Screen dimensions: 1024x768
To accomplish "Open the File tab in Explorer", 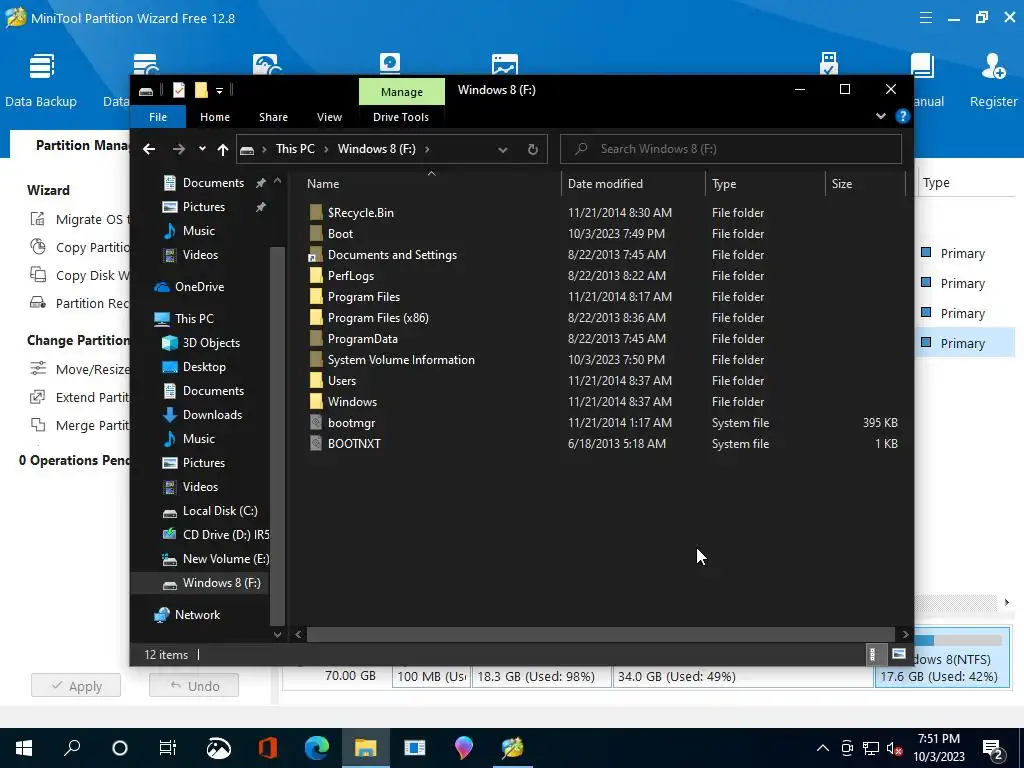I will point(158,117).
